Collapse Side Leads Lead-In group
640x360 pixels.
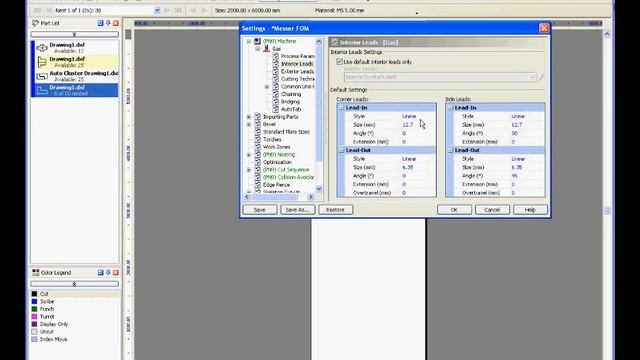[x=451, y=108]
